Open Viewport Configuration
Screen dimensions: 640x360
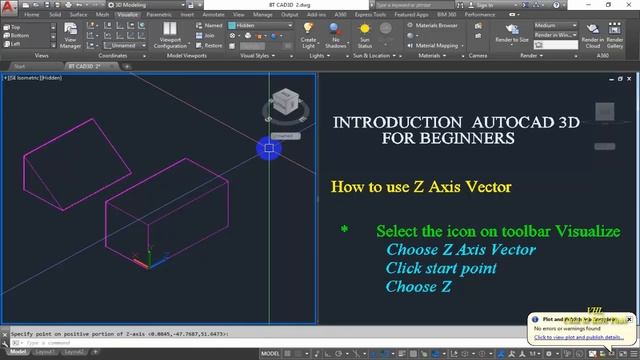coord(170,36)
